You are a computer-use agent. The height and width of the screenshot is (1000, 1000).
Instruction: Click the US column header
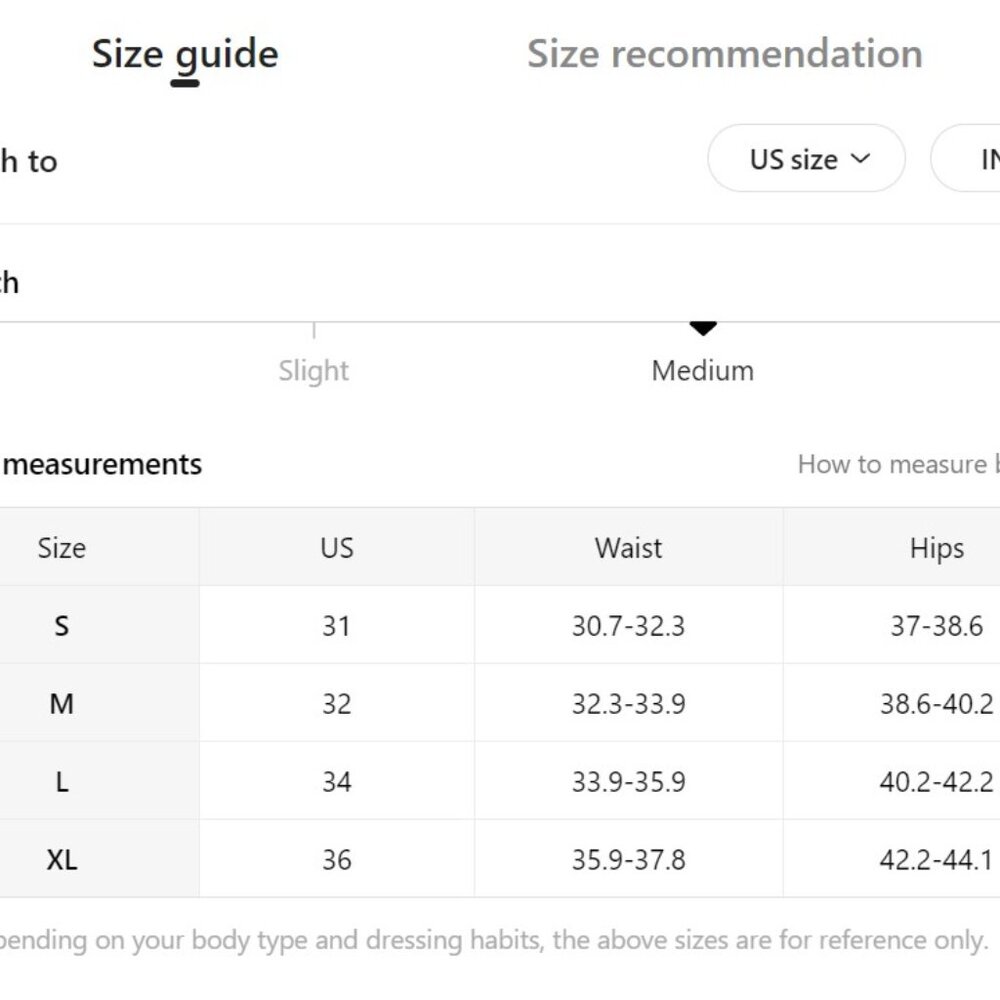[337, 547]
